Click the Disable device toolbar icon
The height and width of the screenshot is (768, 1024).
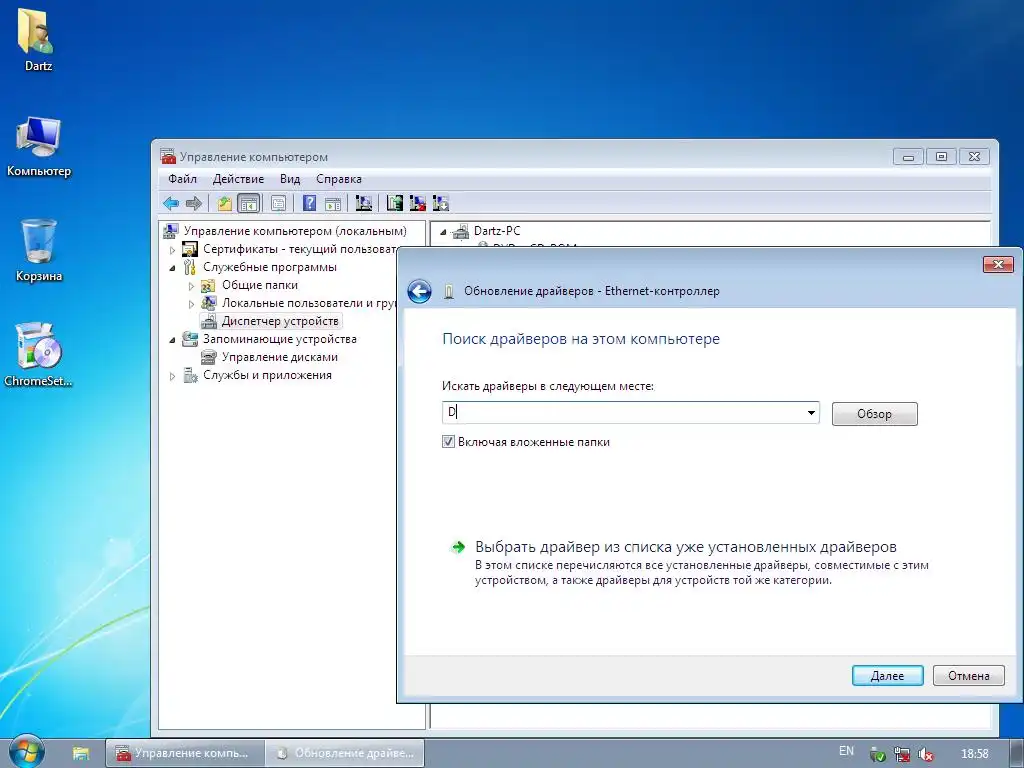click(x=441, y=204)
